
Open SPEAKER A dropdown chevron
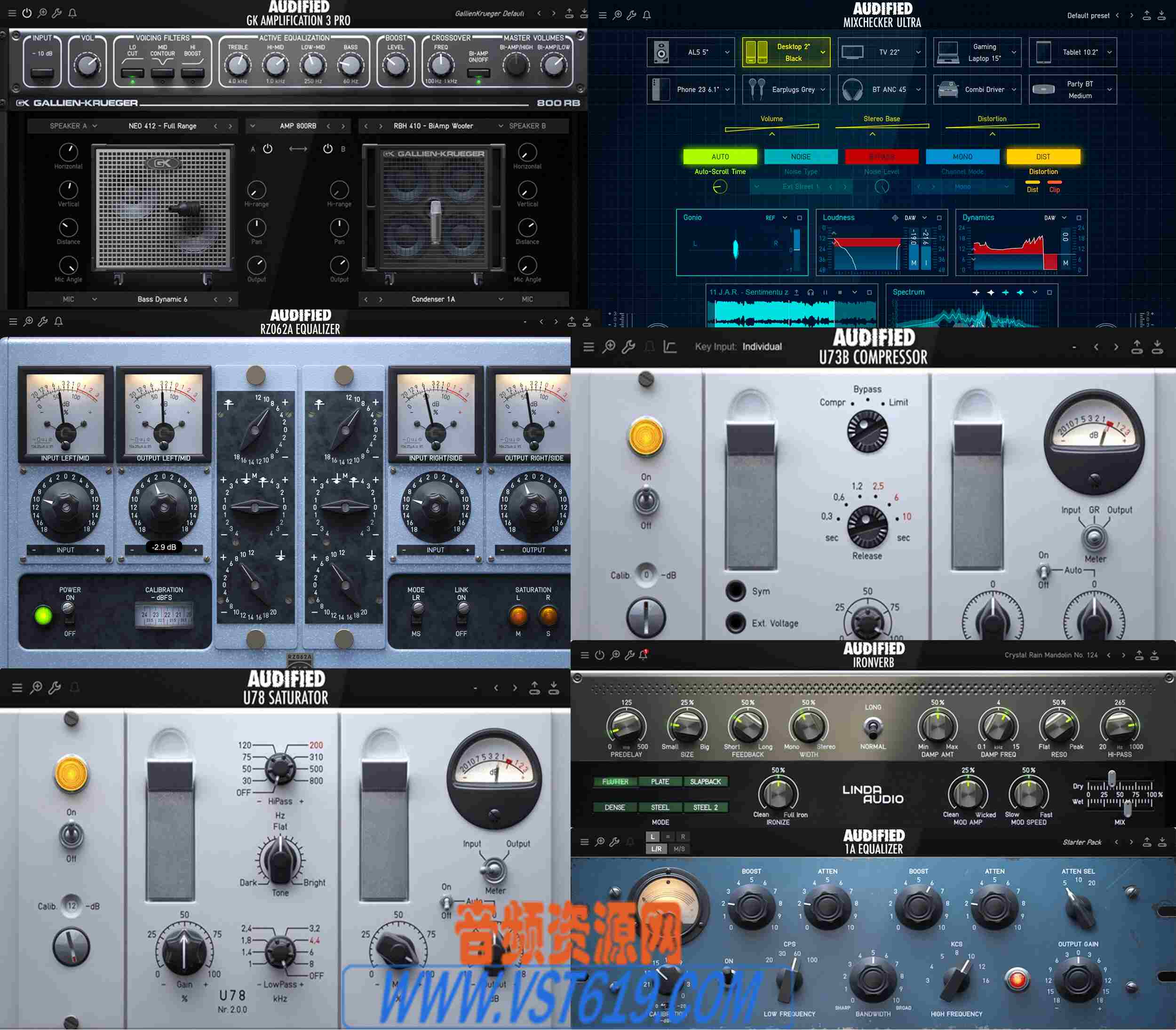click(x=95, y=126)
